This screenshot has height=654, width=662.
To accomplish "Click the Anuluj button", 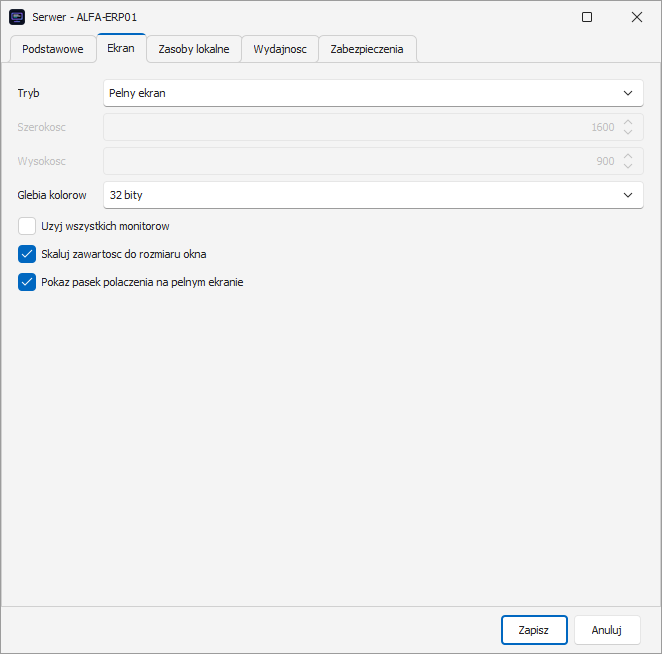I will click(x=607, y=630).
